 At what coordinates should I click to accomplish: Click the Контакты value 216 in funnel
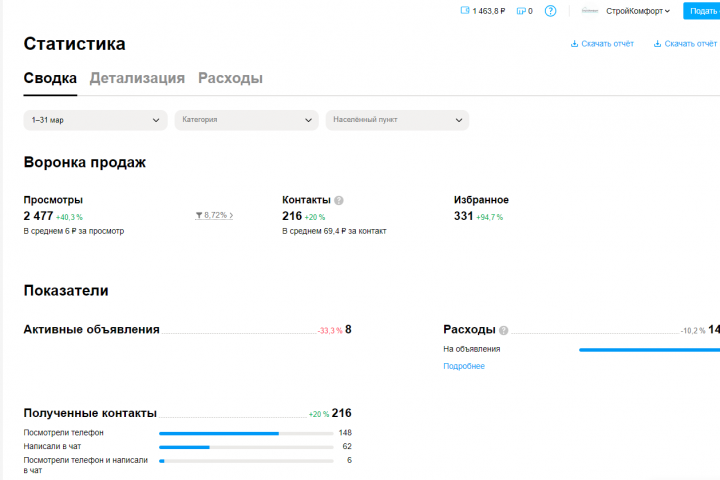(x=292, y=216)
